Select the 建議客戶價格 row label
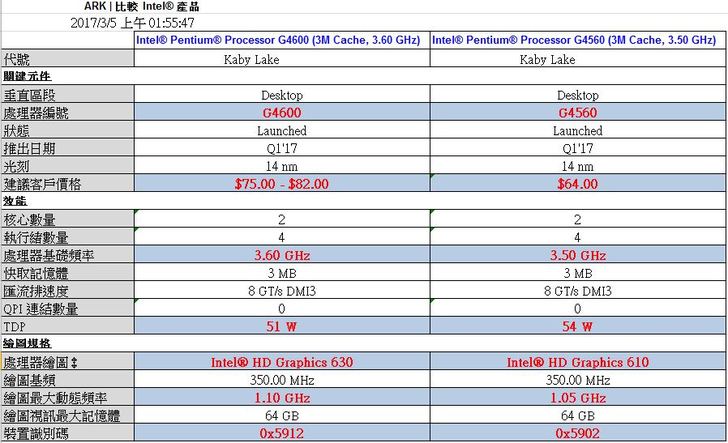Image resolution: width=728 pixels, height=443 pixels. click(x=68, y=183)
